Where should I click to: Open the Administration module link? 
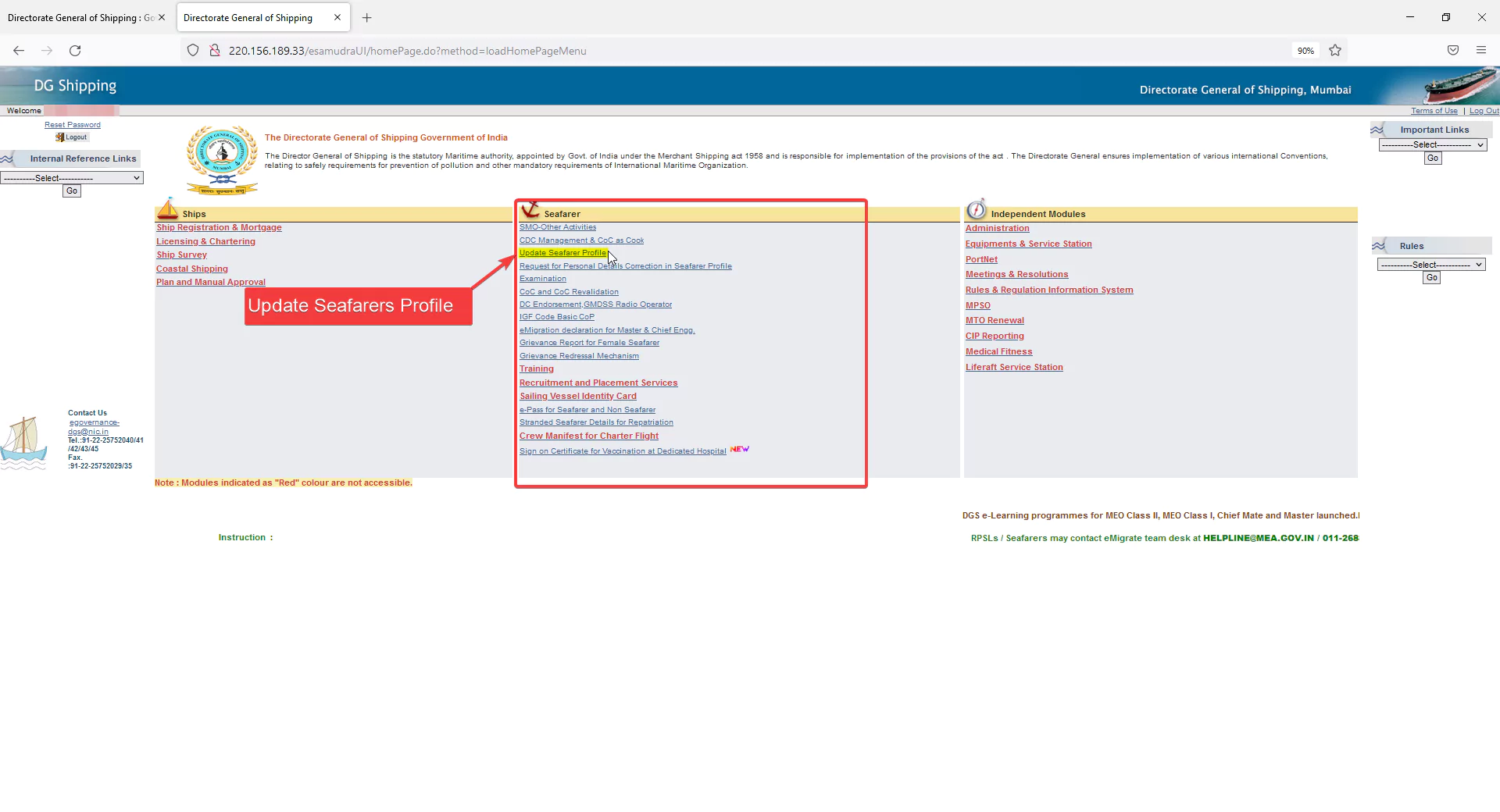[x=997, y=229]
